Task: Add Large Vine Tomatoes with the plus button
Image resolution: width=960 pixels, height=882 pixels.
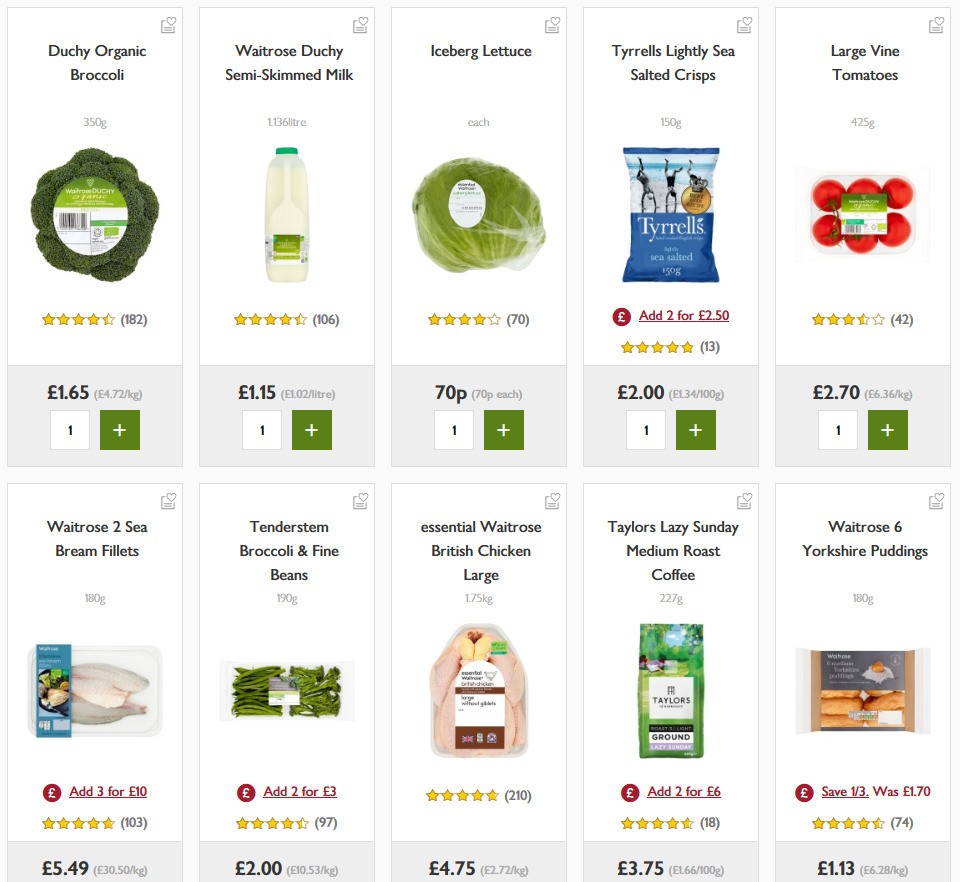Action: 888,430
